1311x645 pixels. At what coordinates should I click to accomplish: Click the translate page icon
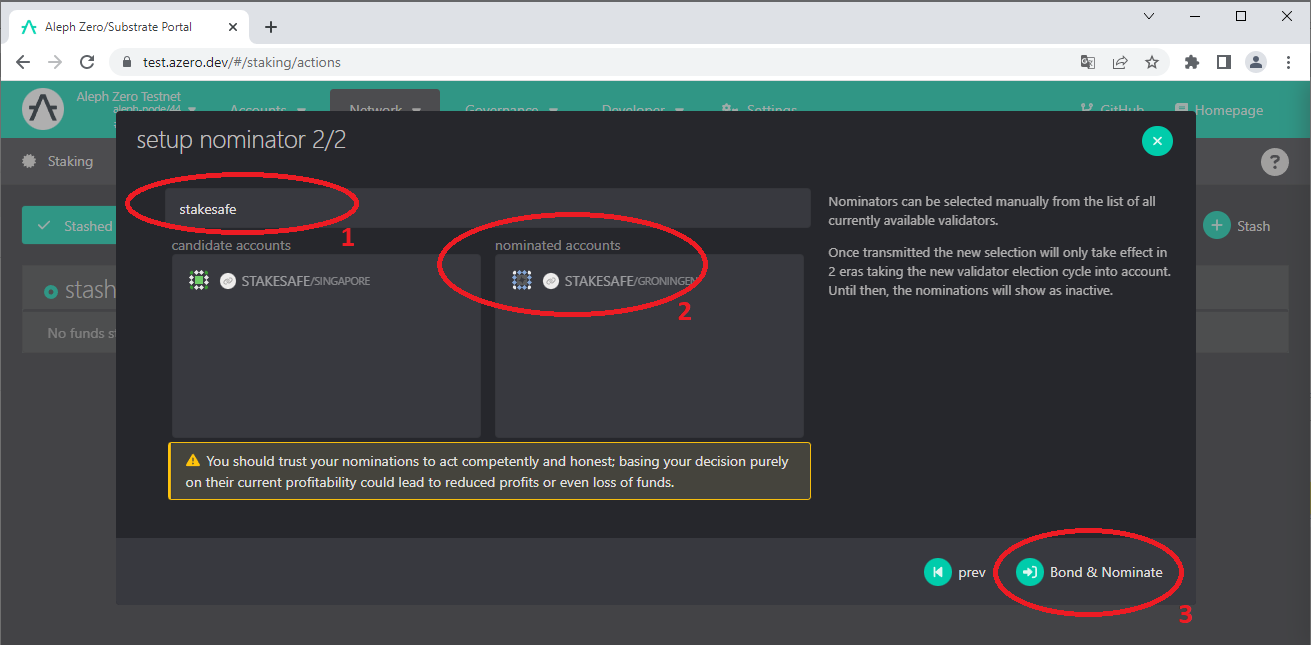coord(1088,62)
